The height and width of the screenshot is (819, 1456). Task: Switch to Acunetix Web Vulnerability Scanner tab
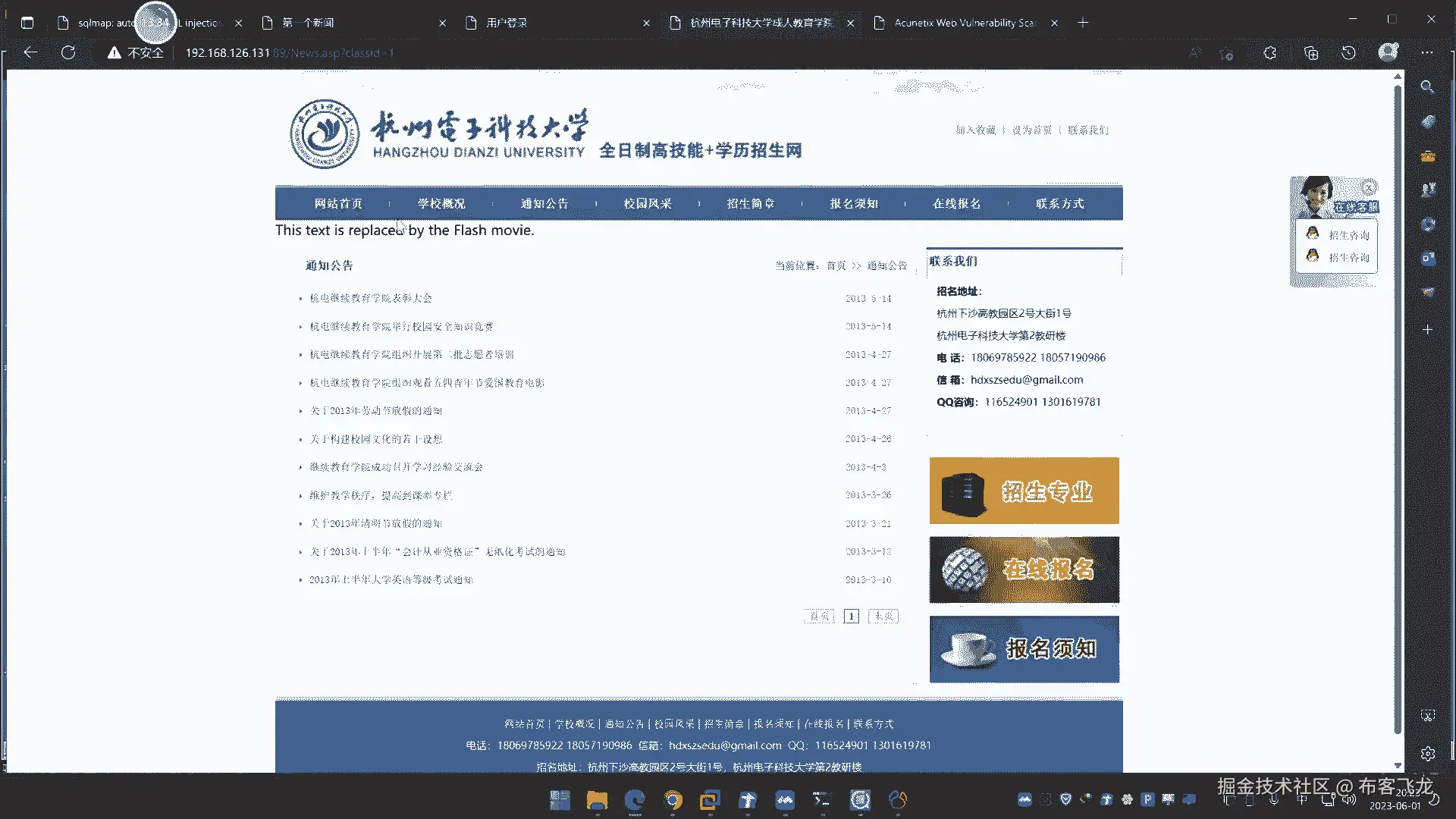click(x=963, y=23)
